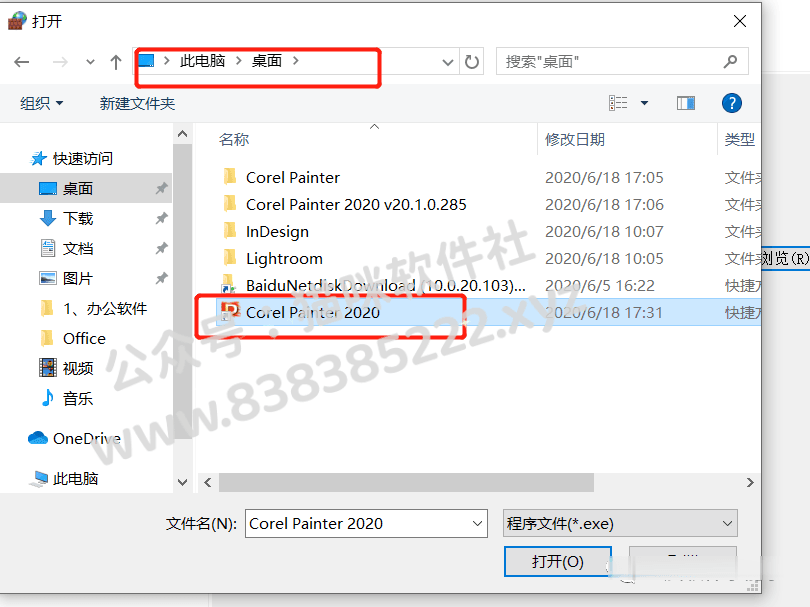Open the 程序文件(*.exe) file type dropdown
This screenshot has height=607, width=810.
[620, 523]
